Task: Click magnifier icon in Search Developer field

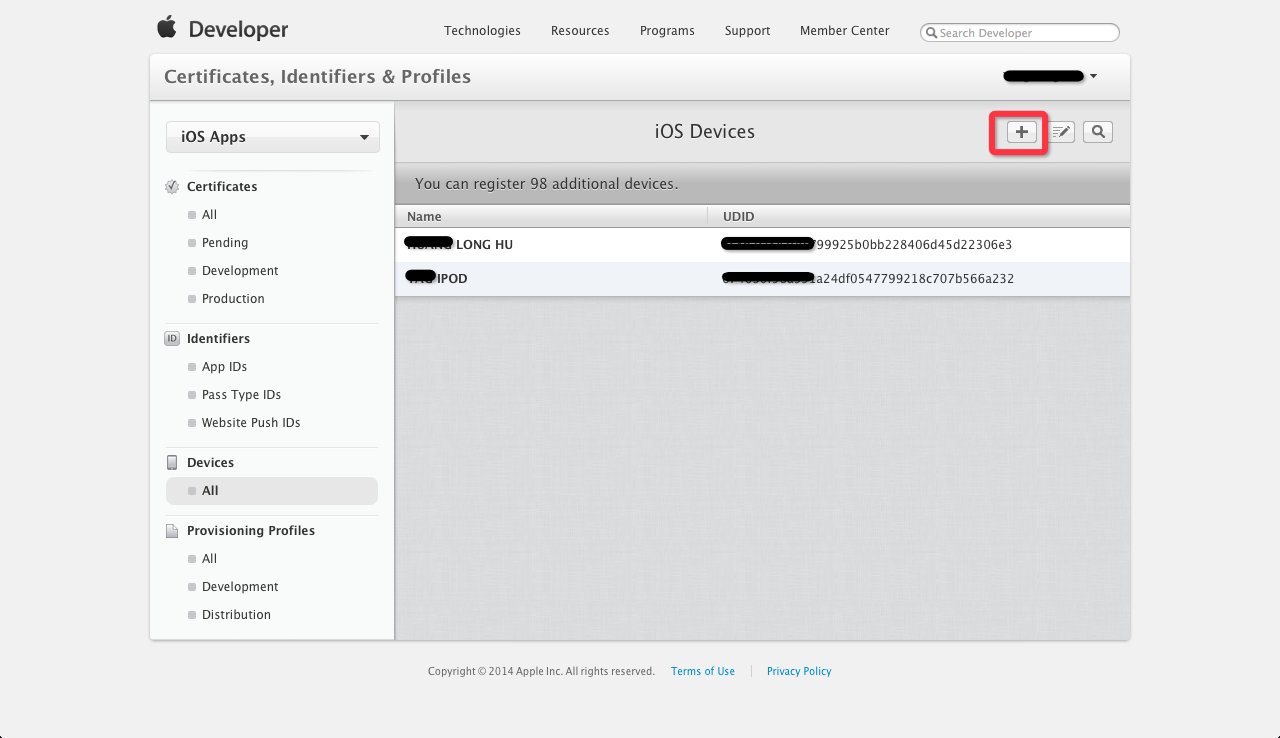Action: [932, 33]
